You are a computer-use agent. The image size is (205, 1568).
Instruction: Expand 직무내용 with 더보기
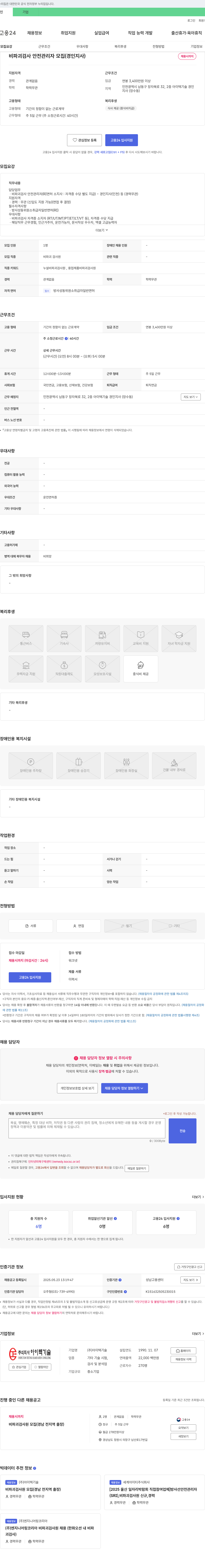(102, 230)
